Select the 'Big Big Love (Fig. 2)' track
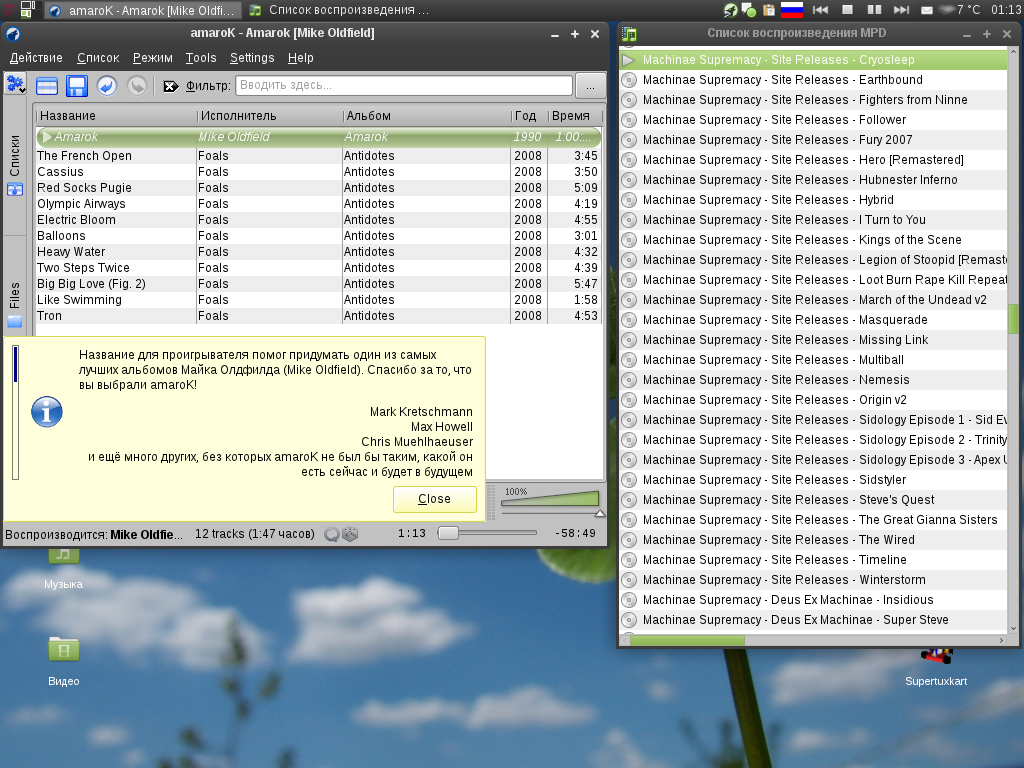 point(318,284)
